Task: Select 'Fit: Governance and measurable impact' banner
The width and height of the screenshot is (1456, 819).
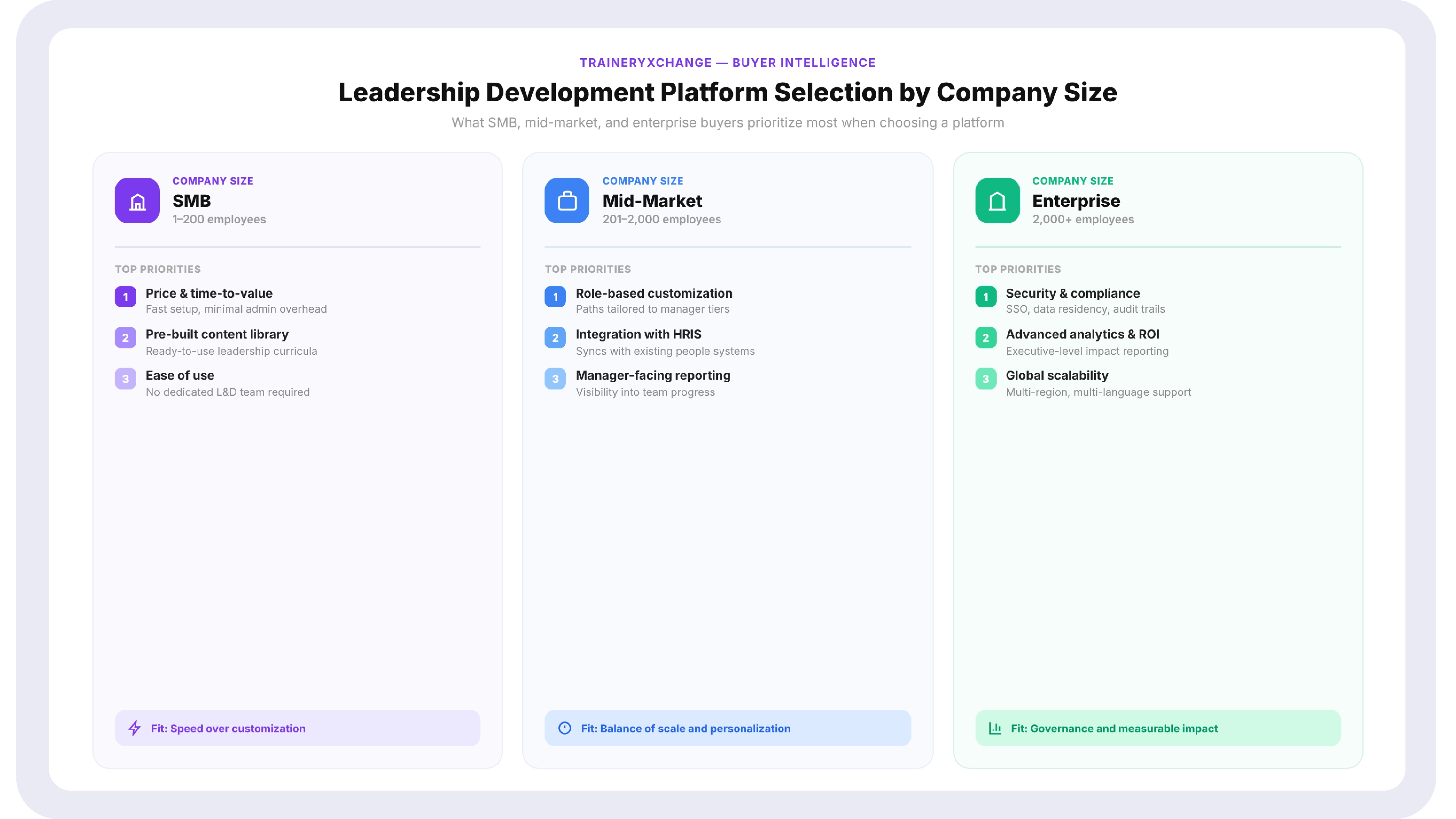Action: (1158, 728)
